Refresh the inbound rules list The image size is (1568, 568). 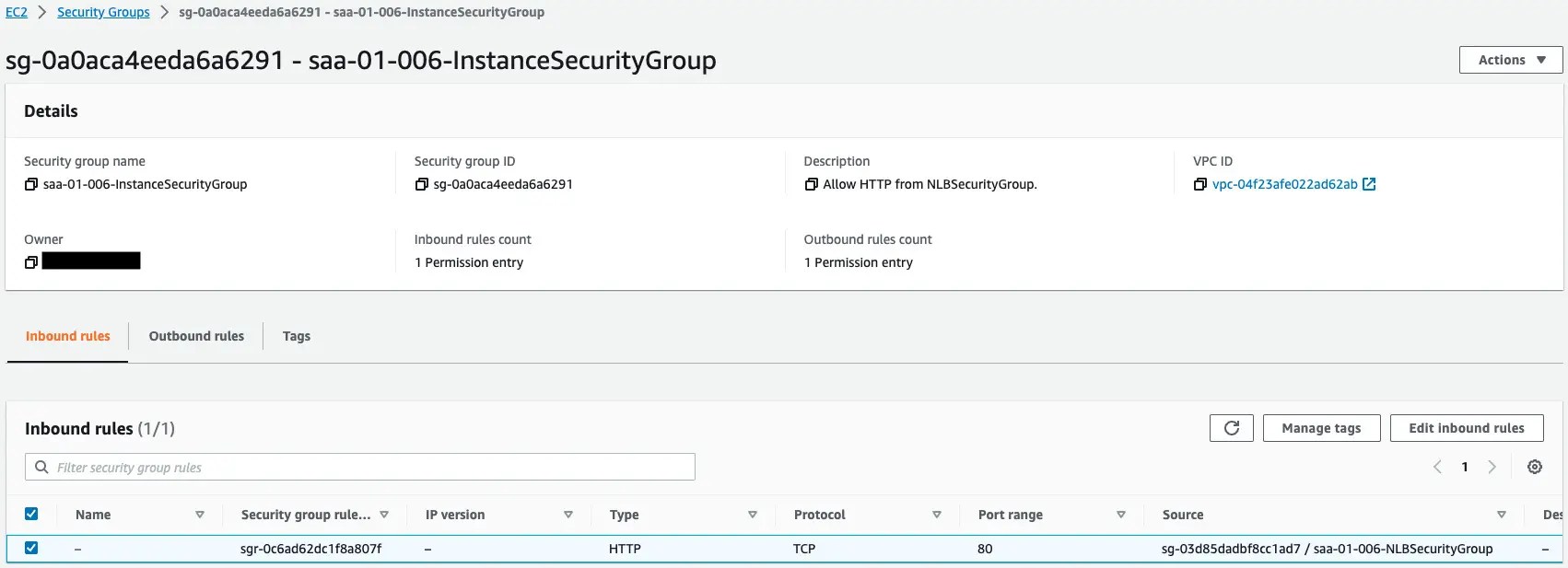1232,428
